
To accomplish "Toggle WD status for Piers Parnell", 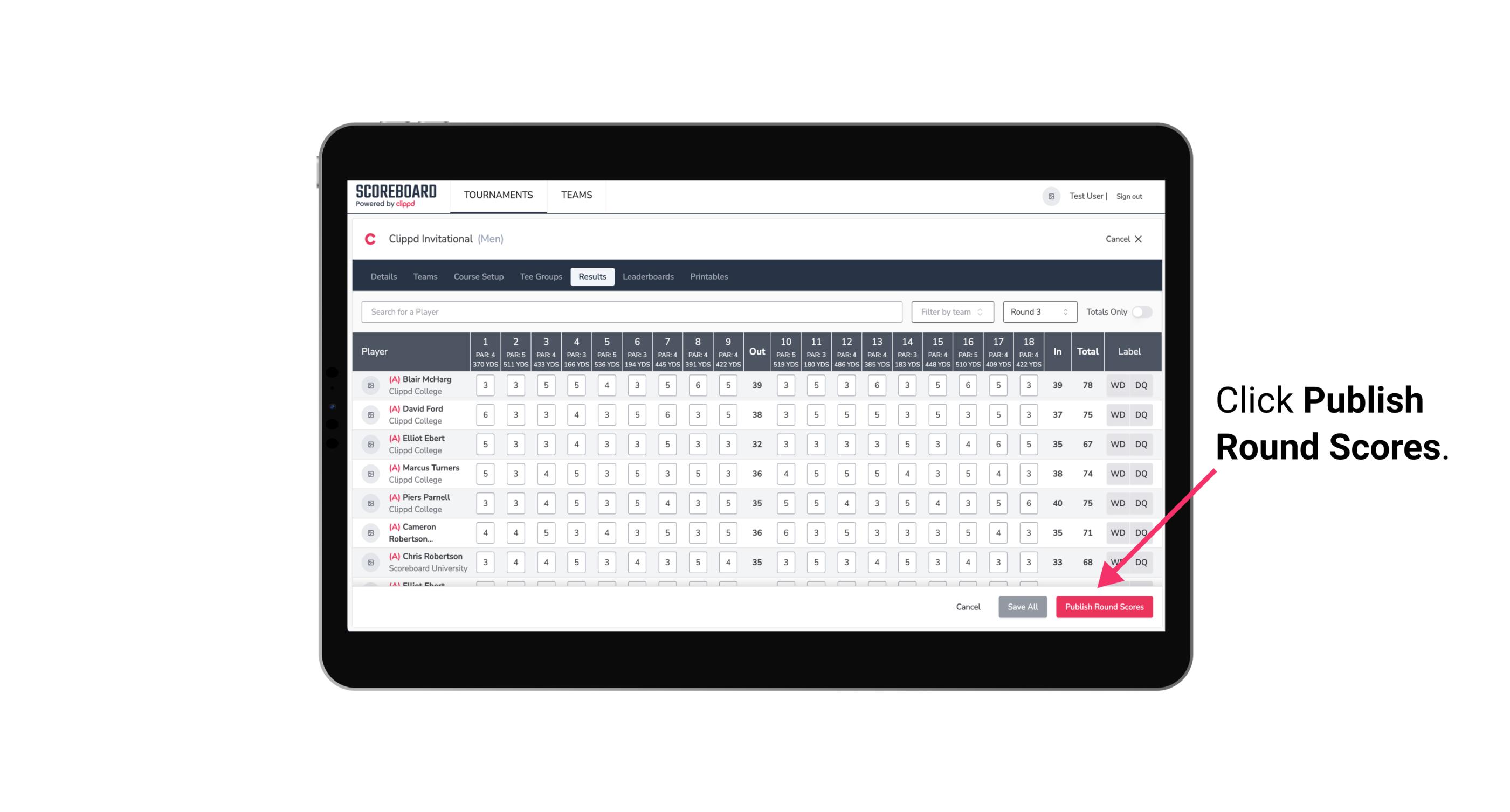I will (x=1117, y=502).
